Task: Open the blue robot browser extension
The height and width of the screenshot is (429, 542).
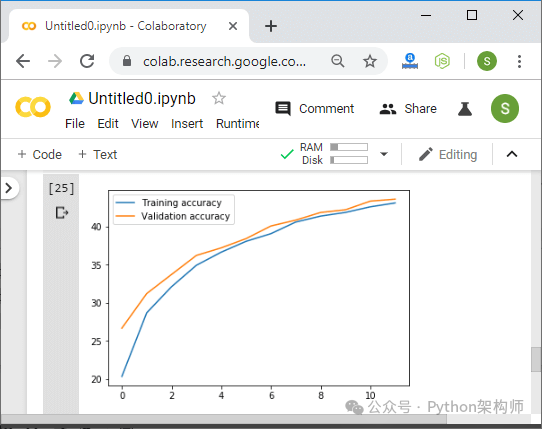Action: (410, 61)
